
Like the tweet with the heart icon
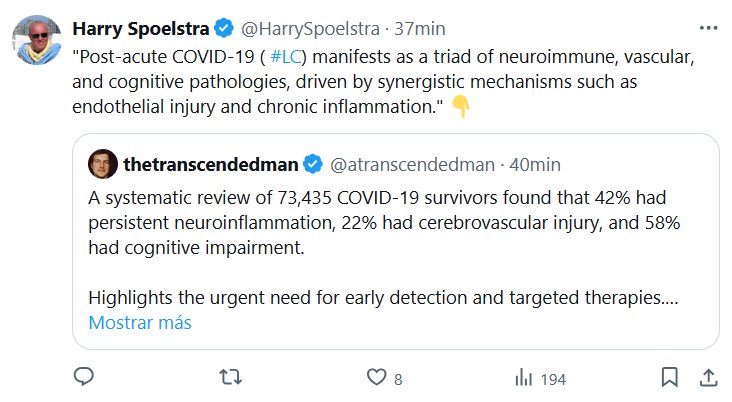pyautogui.click(x=376, y=377)
